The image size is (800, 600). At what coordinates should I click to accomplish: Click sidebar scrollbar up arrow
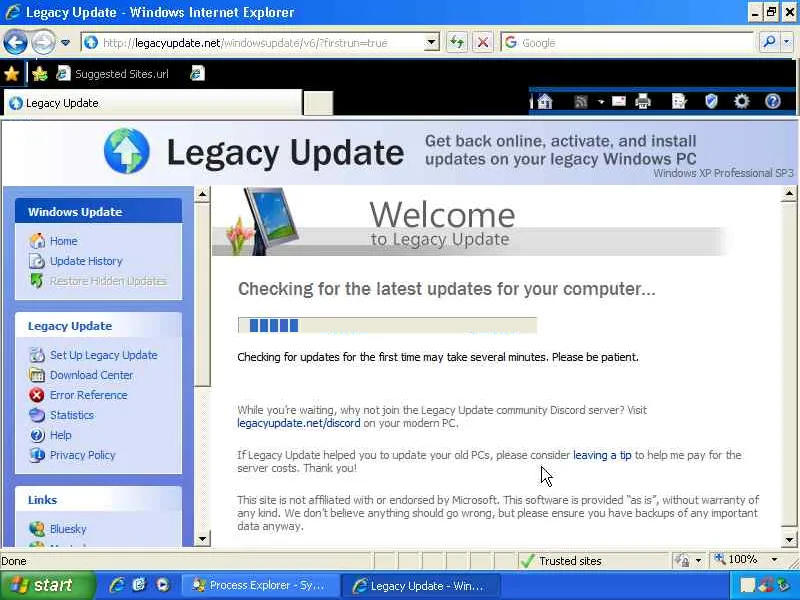pos(203,194)
